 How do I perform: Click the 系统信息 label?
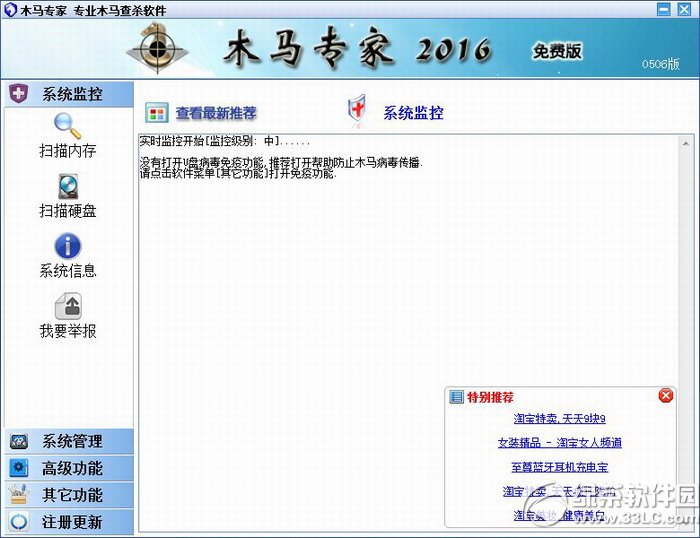[x=68, y=271]
